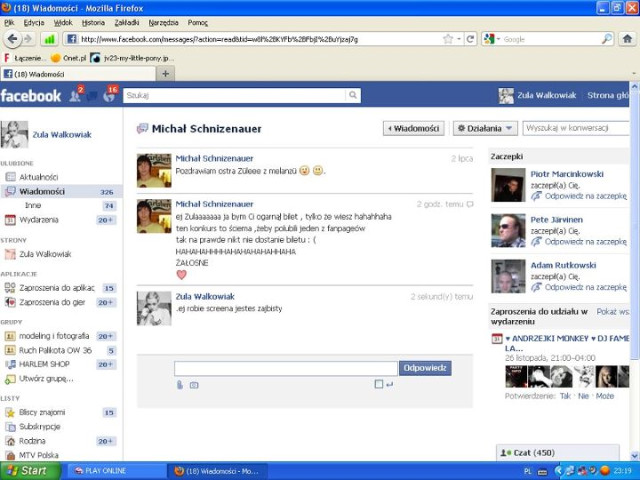Screen dimensions: 640x480
Task: Click Facebook search magnifier button
Action: (x=353, y=96)
